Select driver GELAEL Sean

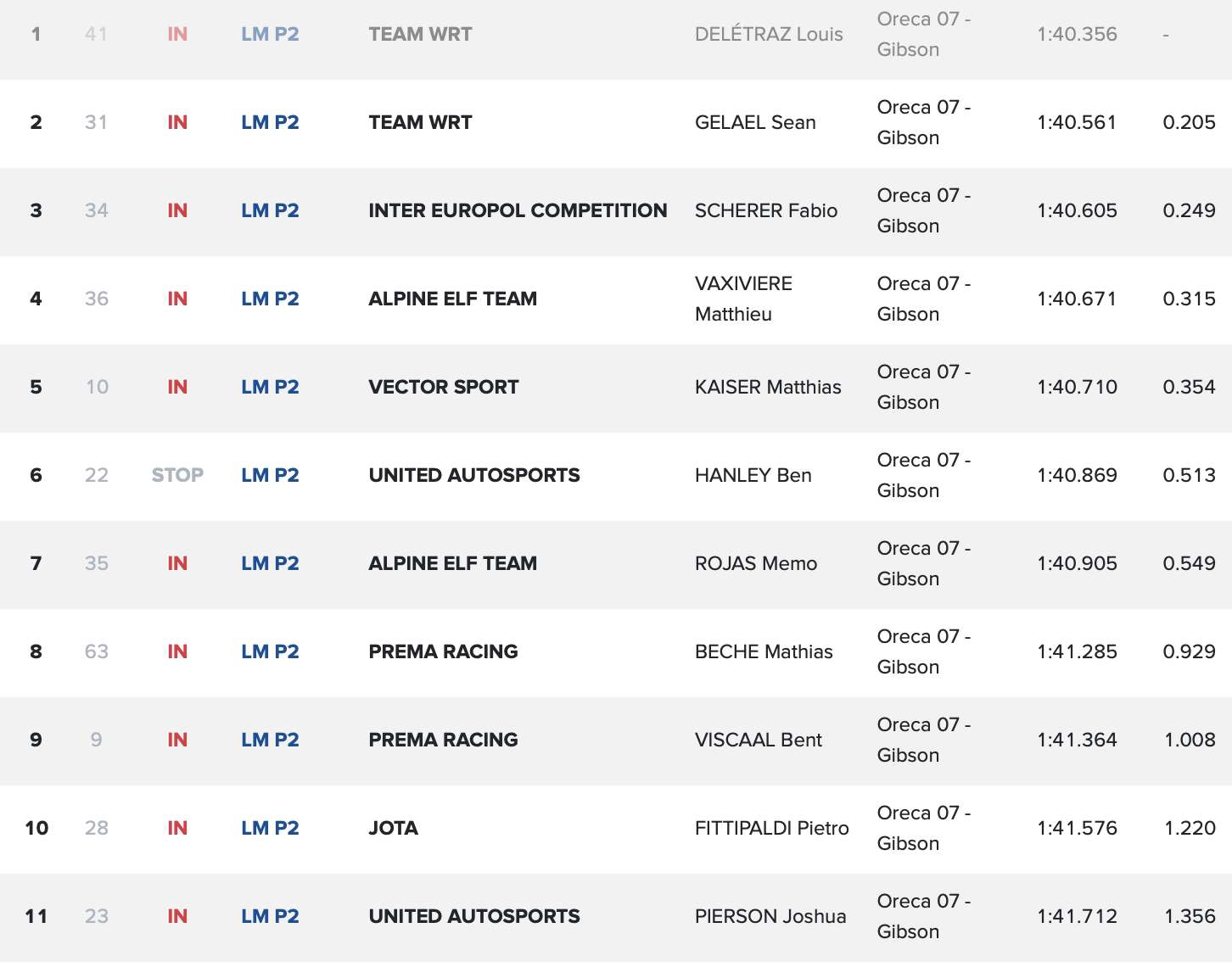pyautogui.click(x=755, y=122)
